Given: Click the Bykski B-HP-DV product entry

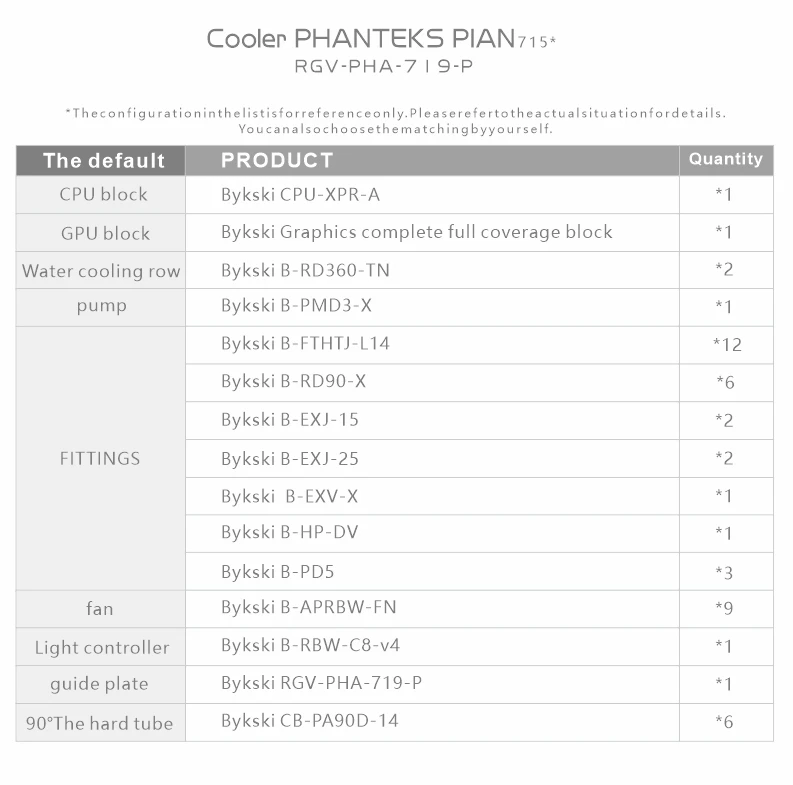Looking at the screenshot, I should click(x=289, y=532).
